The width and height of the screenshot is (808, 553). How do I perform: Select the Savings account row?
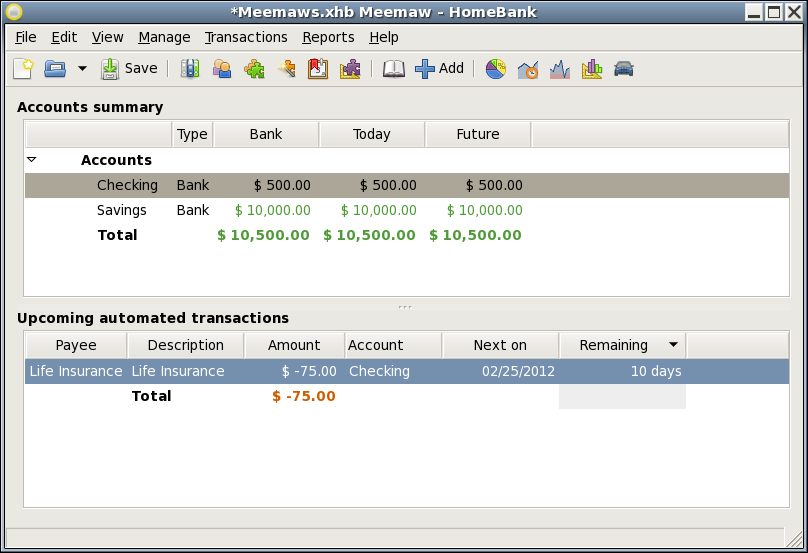pos(407,210)
